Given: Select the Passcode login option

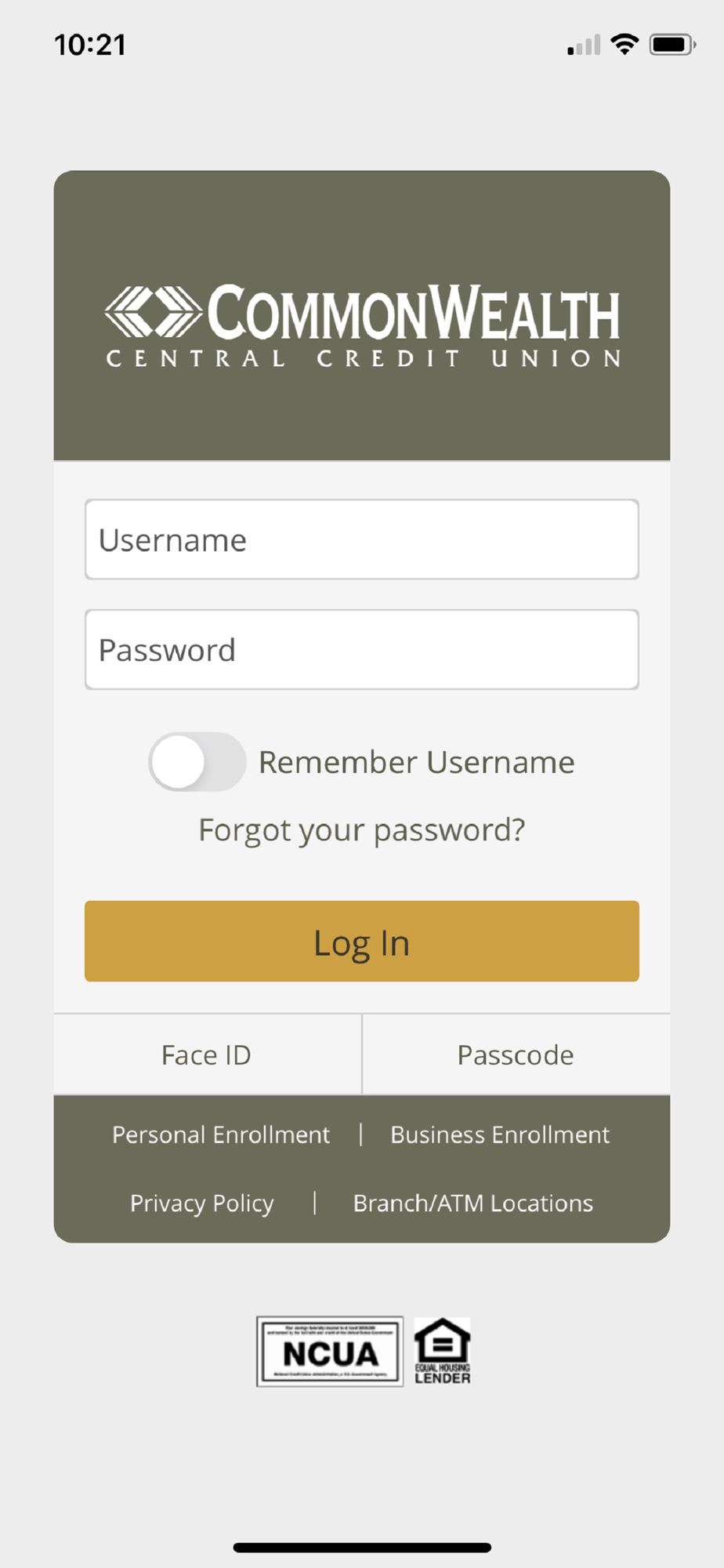Looking at the screenshot, I should [x=516, y=1054].
